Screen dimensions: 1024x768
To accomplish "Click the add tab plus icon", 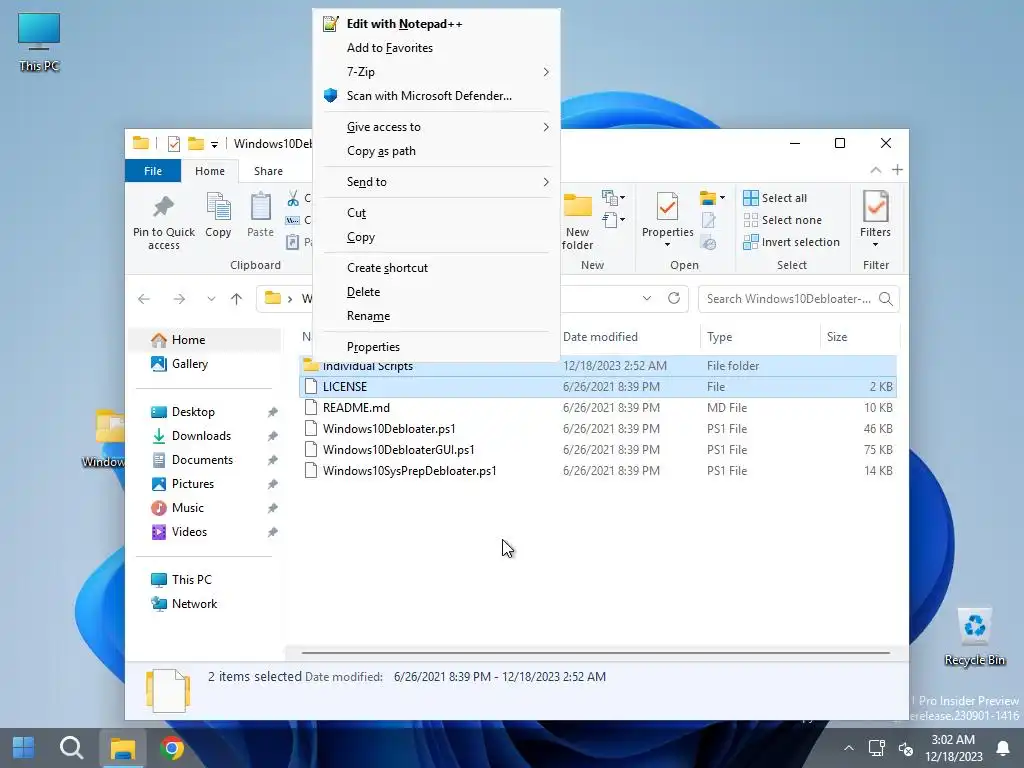I will [x=897, y=170].
